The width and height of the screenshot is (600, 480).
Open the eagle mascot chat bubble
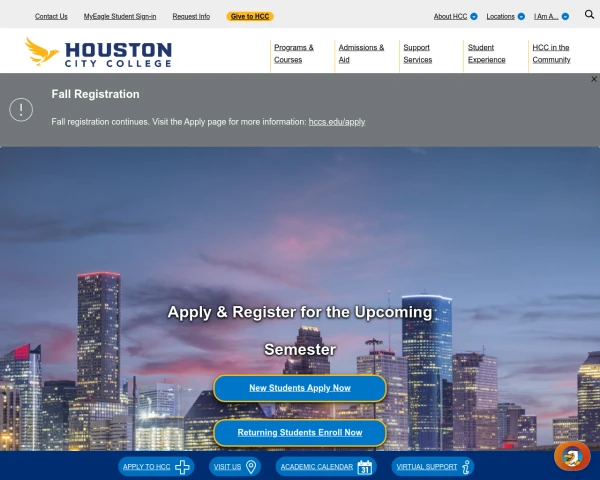pyautogui.click(x=572, y=456)
